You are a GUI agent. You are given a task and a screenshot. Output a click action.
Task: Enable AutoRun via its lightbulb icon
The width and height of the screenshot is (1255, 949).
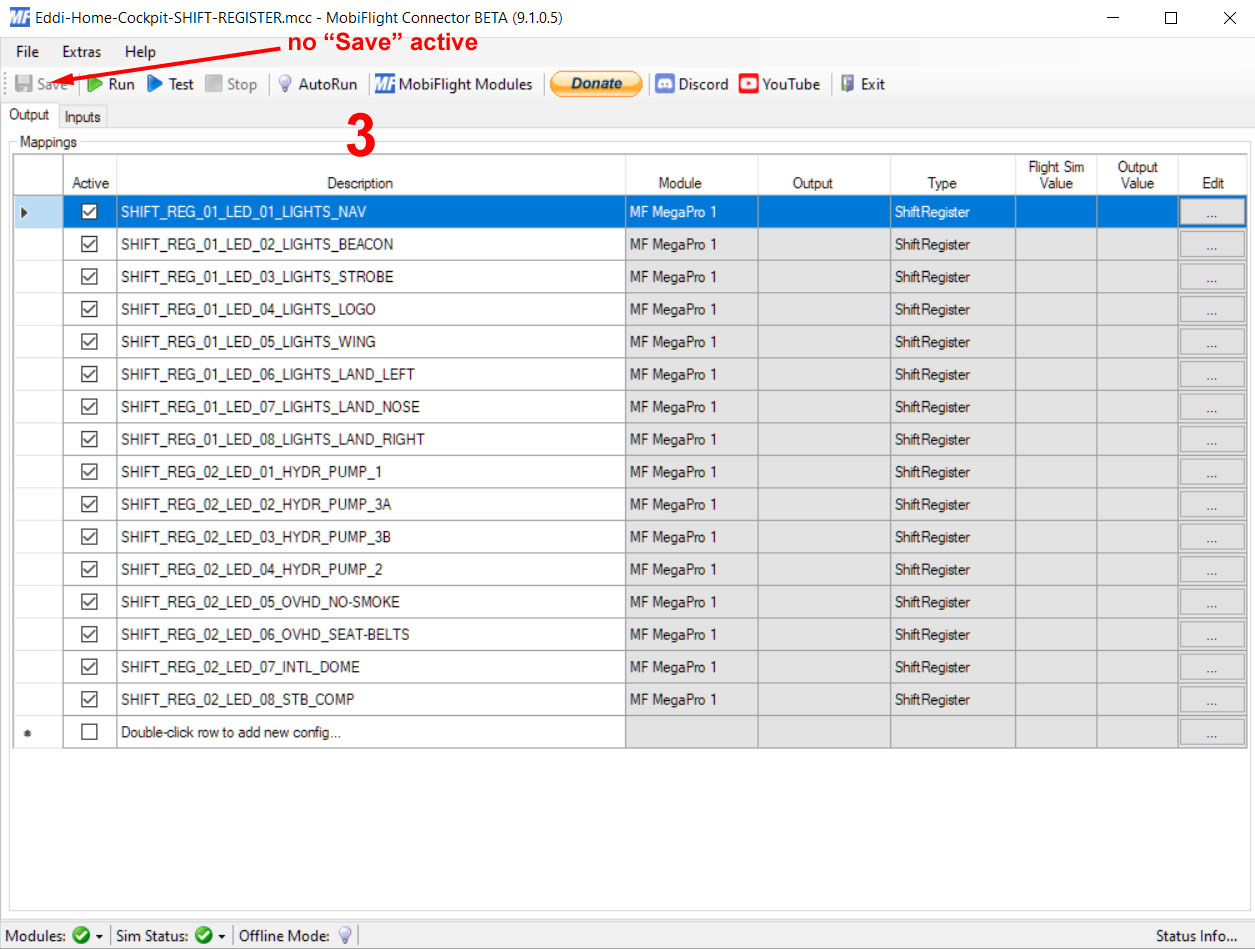click(x=287, y=84)
